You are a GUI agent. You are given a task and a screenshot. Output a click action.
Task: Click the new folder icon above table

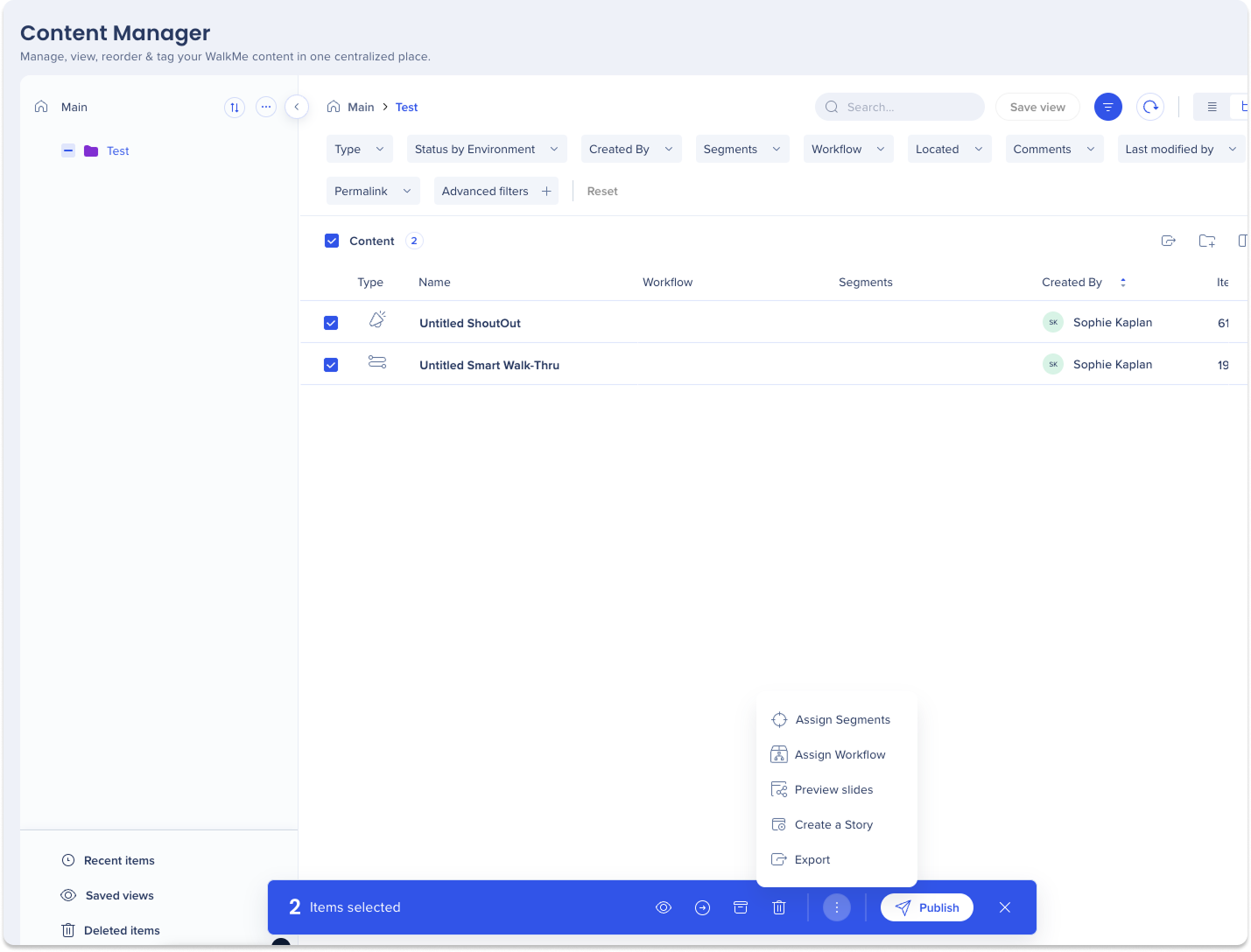pyautogui.click(x=1207, y=241)
